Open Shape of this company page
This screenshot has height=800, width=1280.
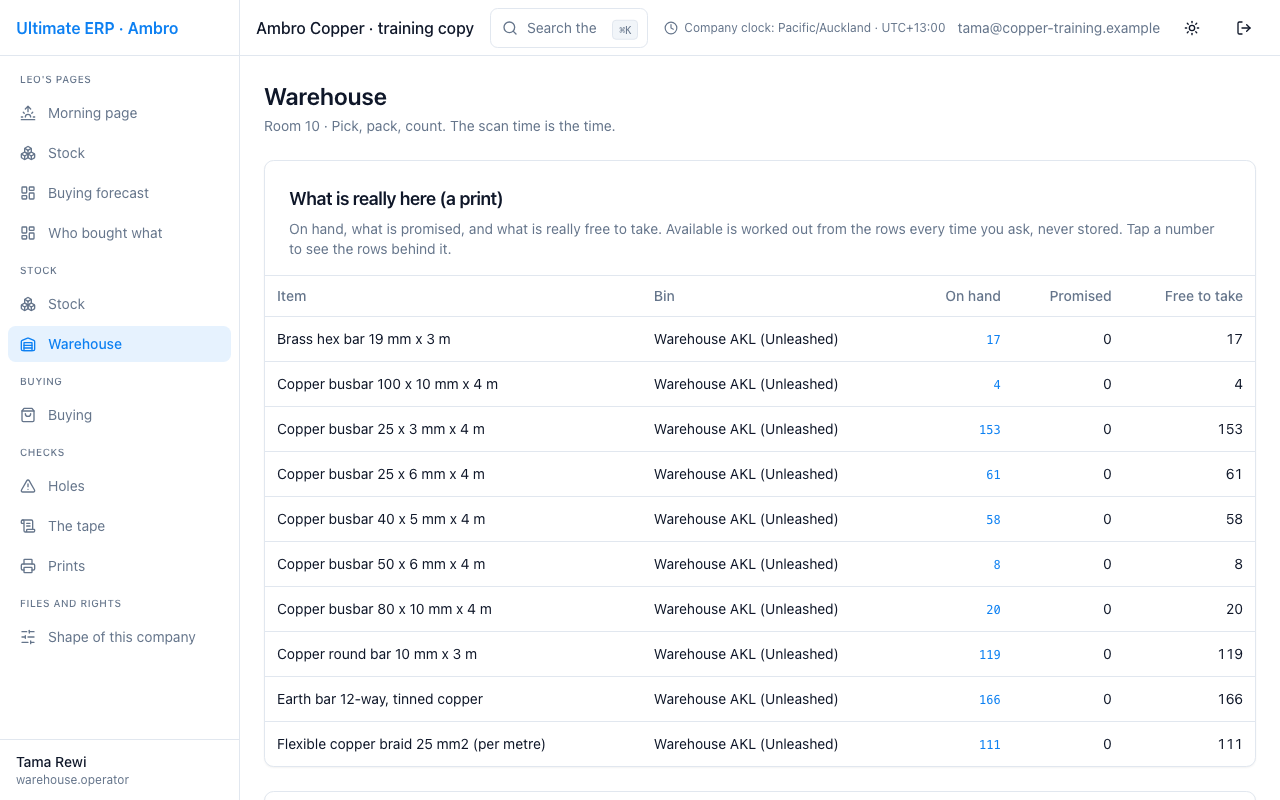click(x=119, y=637)
